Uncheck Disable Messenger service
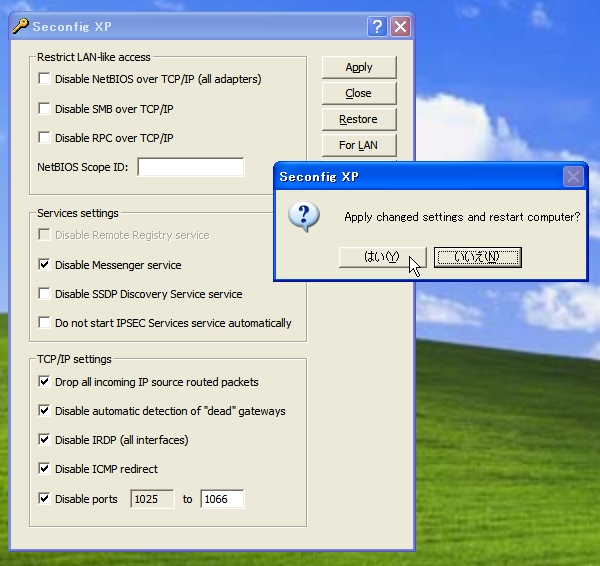The width and height of the screenshot is (600, 566). pos(44,265)
